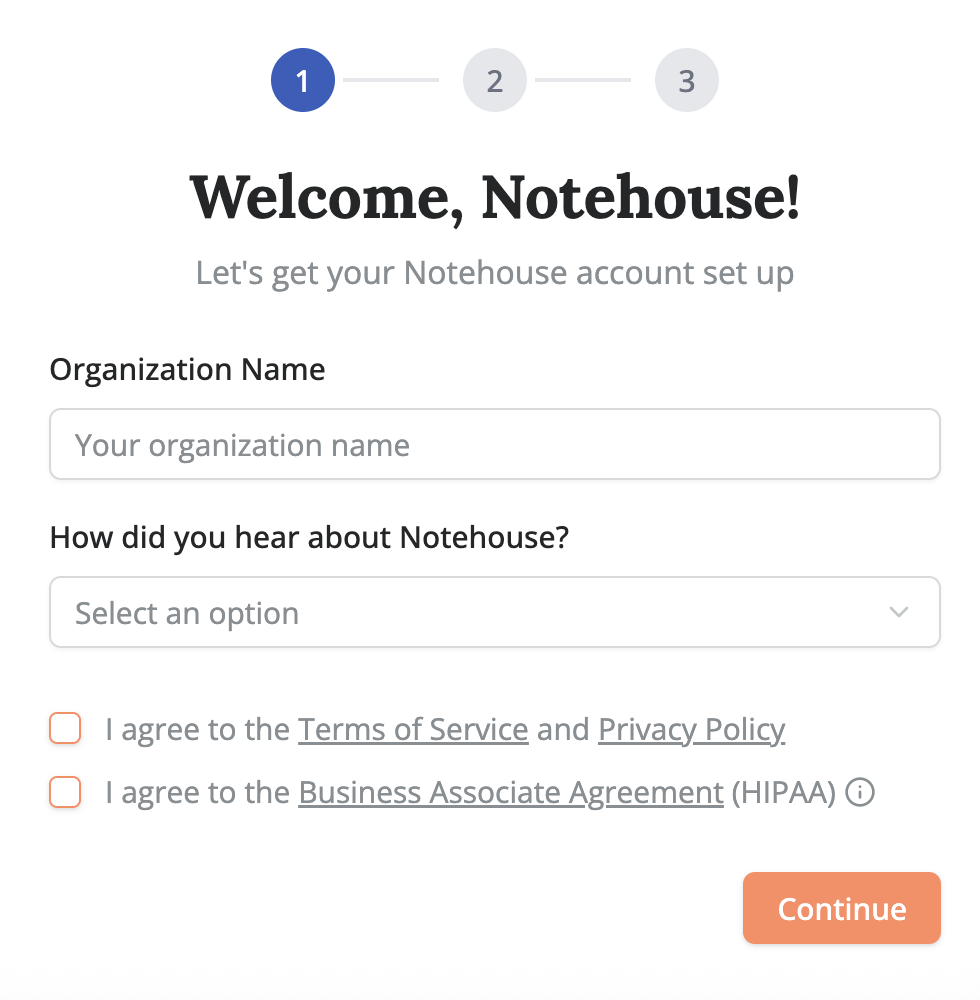
Task: Click the progress bar between steps 1 and 2
Action: [390, 80]
